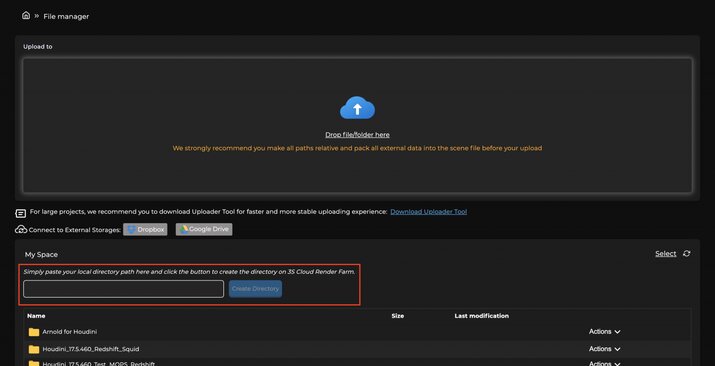
Task: Click the Download Uploader Tool link
Action: (x=429, y=212)
